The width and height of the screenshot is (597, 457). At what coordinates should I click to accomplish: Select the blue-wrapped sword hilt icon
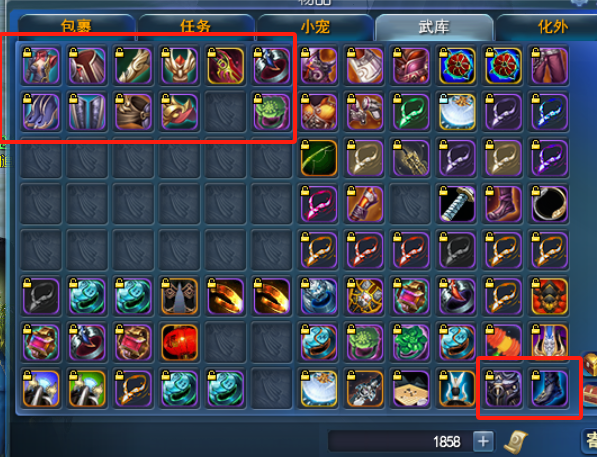(x=457, y=204)
